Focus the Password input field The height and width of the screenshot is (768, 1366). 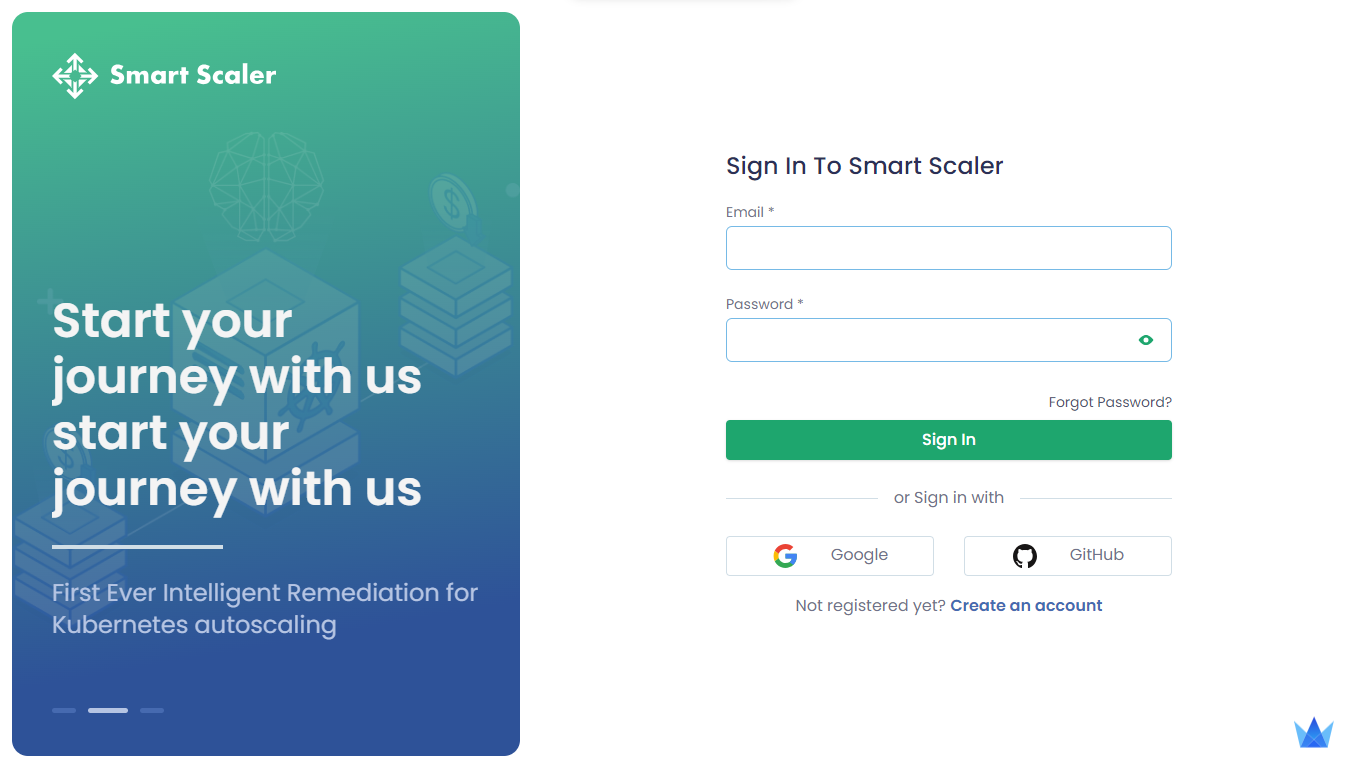948,340
